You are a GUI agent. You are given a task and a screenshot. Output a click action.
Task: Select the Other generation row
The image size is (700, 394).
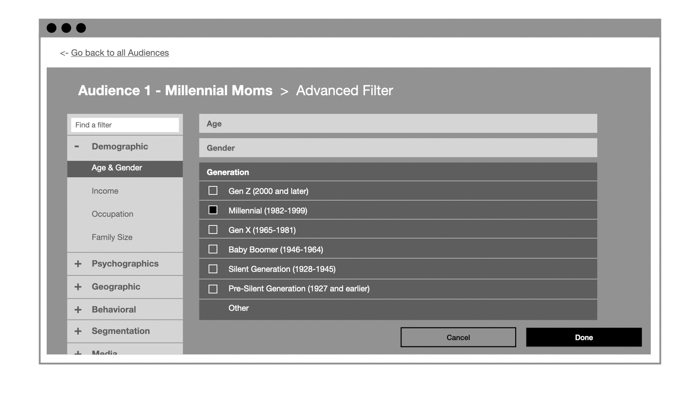(398, 309)
